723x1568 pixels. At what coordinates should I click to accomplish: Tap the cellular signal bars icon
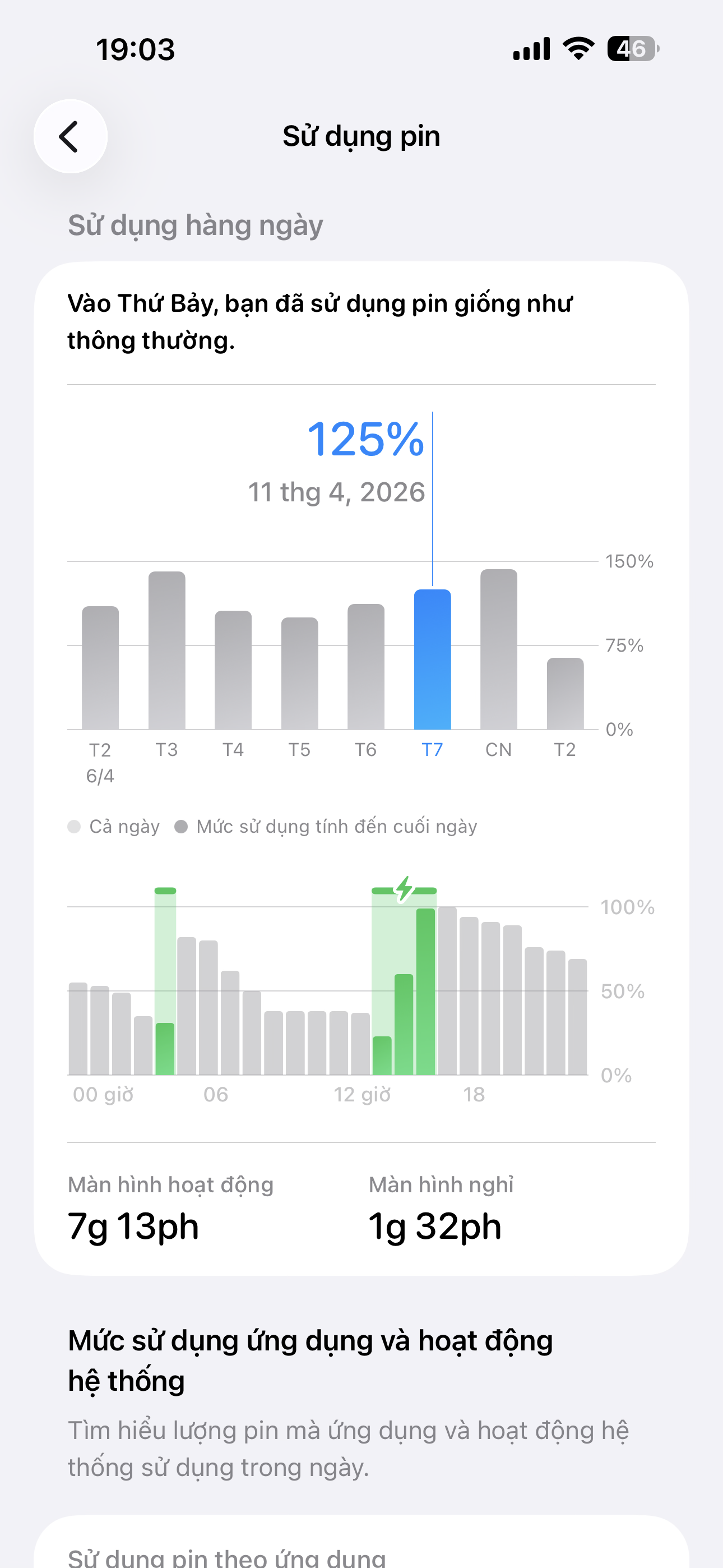coord(531,49)
